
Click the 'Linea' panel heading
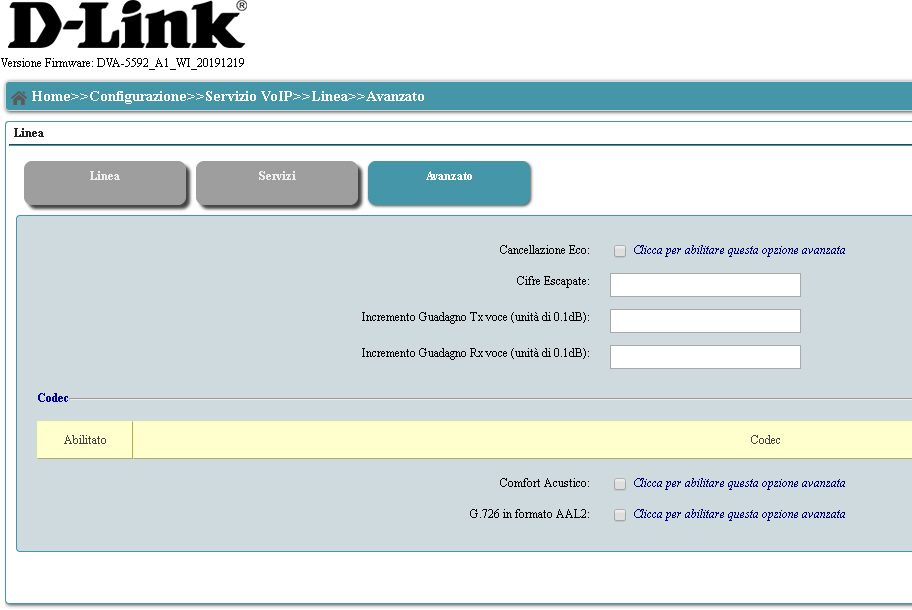(x=28, y=133)
